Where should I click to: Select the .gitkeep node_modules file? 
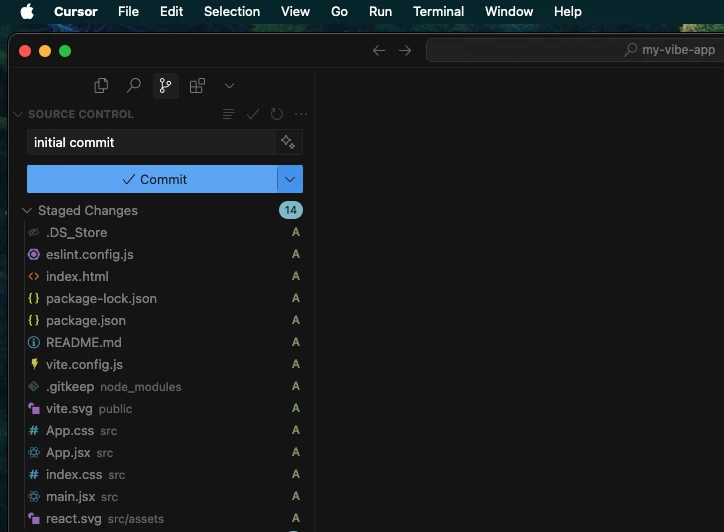[x=163, y=387]
